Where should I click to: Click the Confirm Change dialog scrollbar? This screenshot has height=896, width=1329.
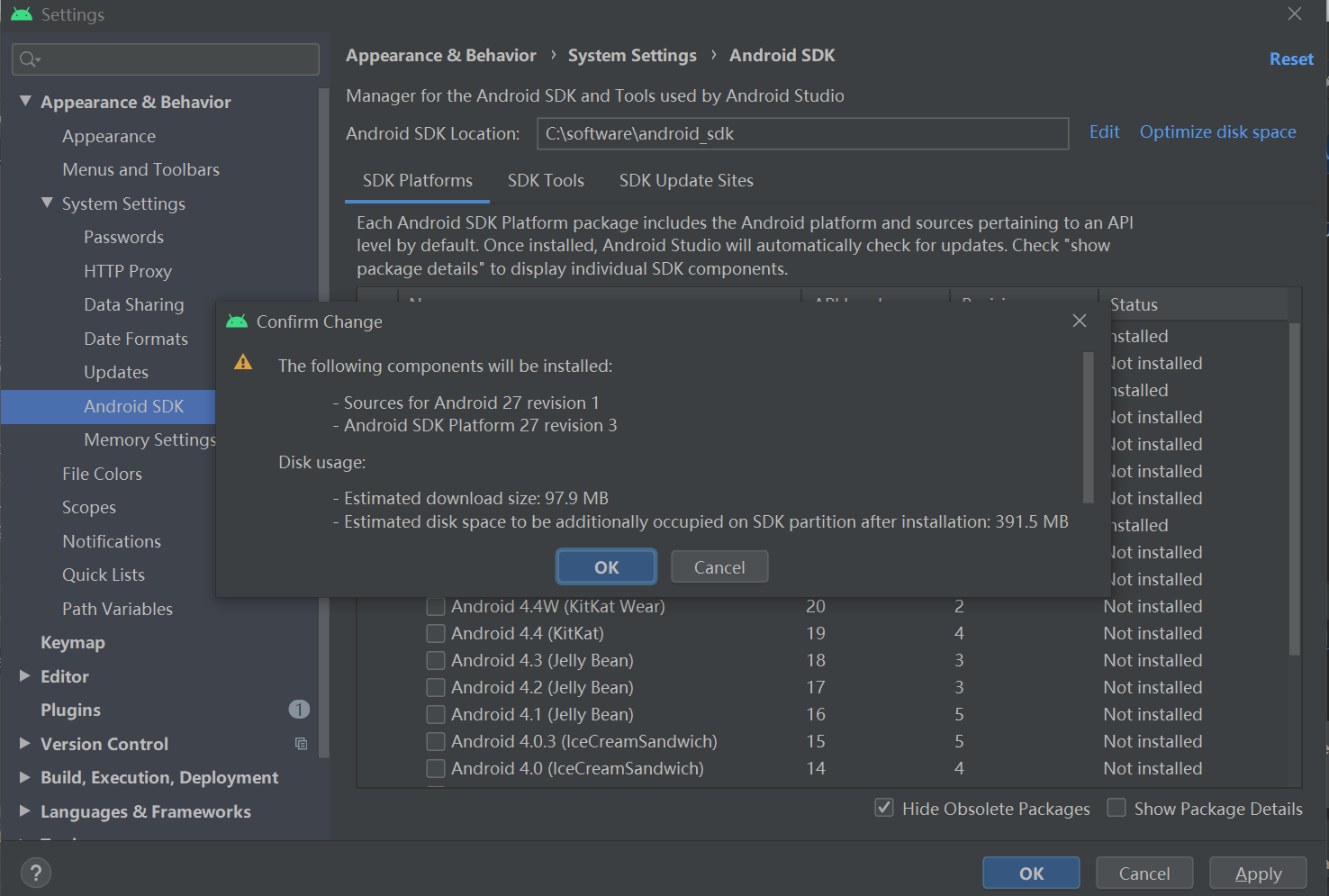[x=1088, y=428]
